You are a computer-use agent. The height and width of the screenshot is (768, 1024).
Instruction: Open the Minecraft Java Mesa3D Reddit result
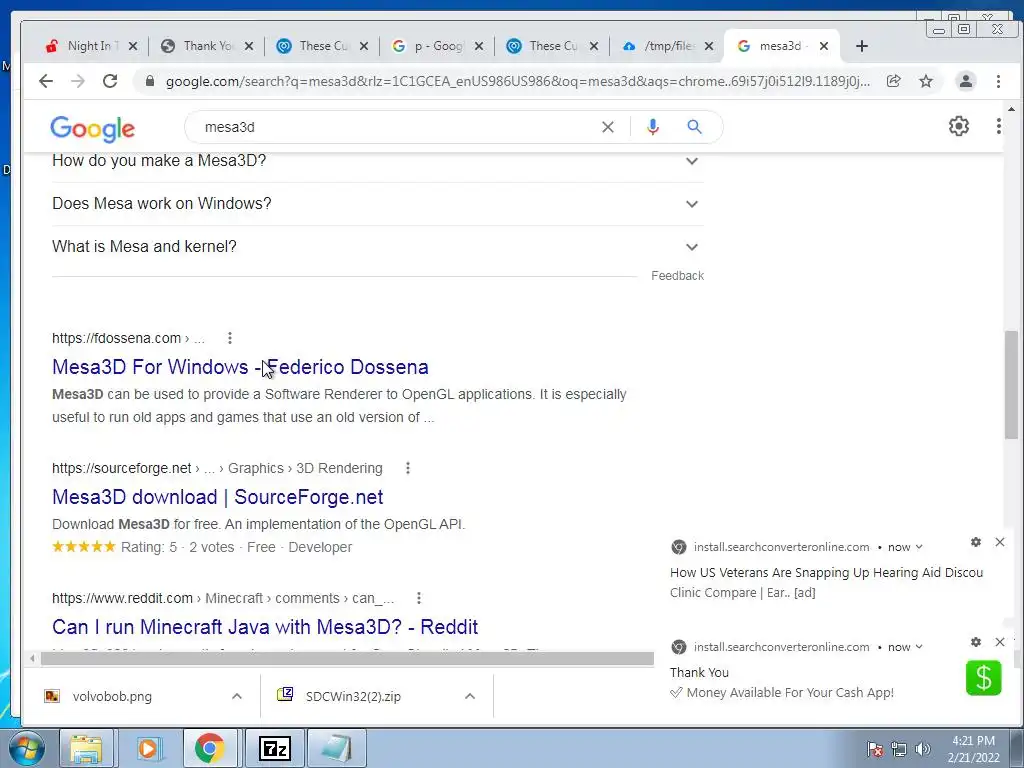[265, 627]
